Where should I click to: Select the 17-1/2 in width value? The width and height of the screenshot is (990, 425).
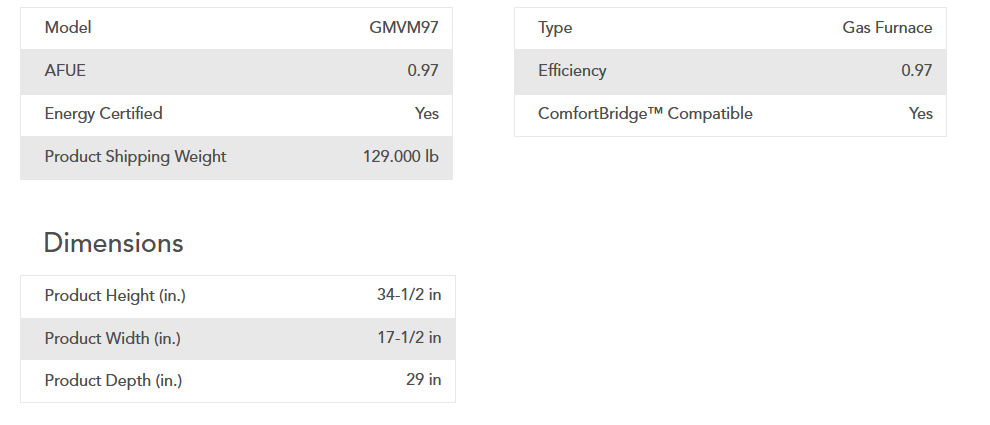[409, 339]
